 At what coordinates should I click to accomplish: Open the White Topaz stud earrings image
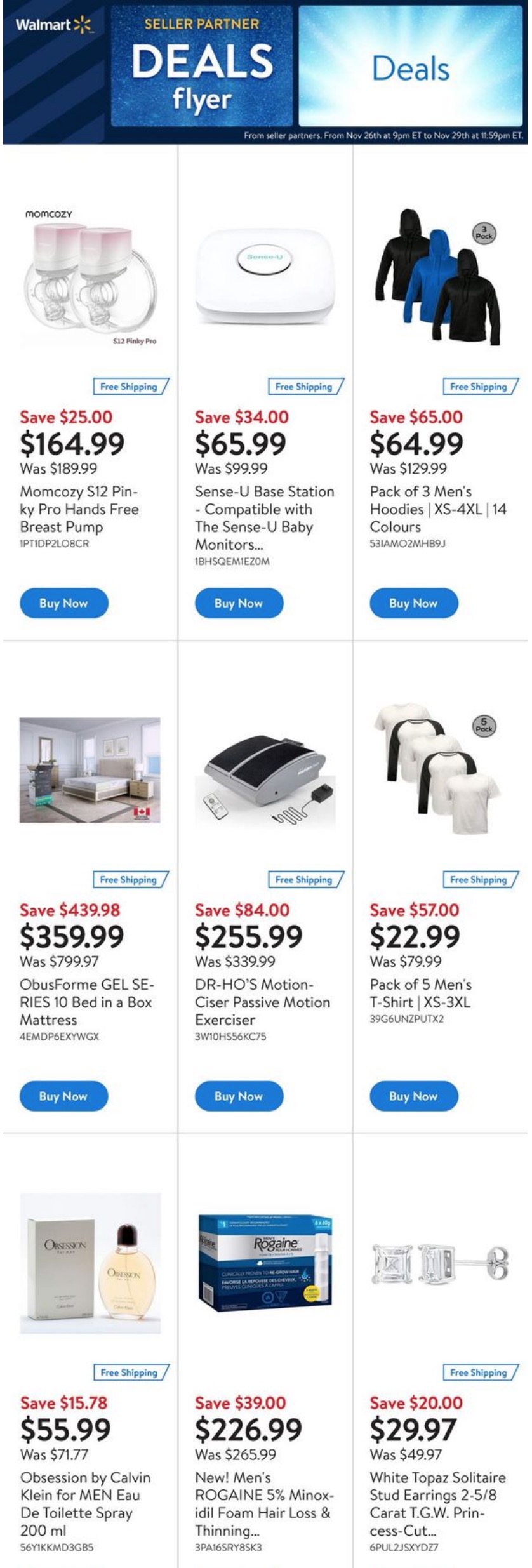pos(439,1258)
